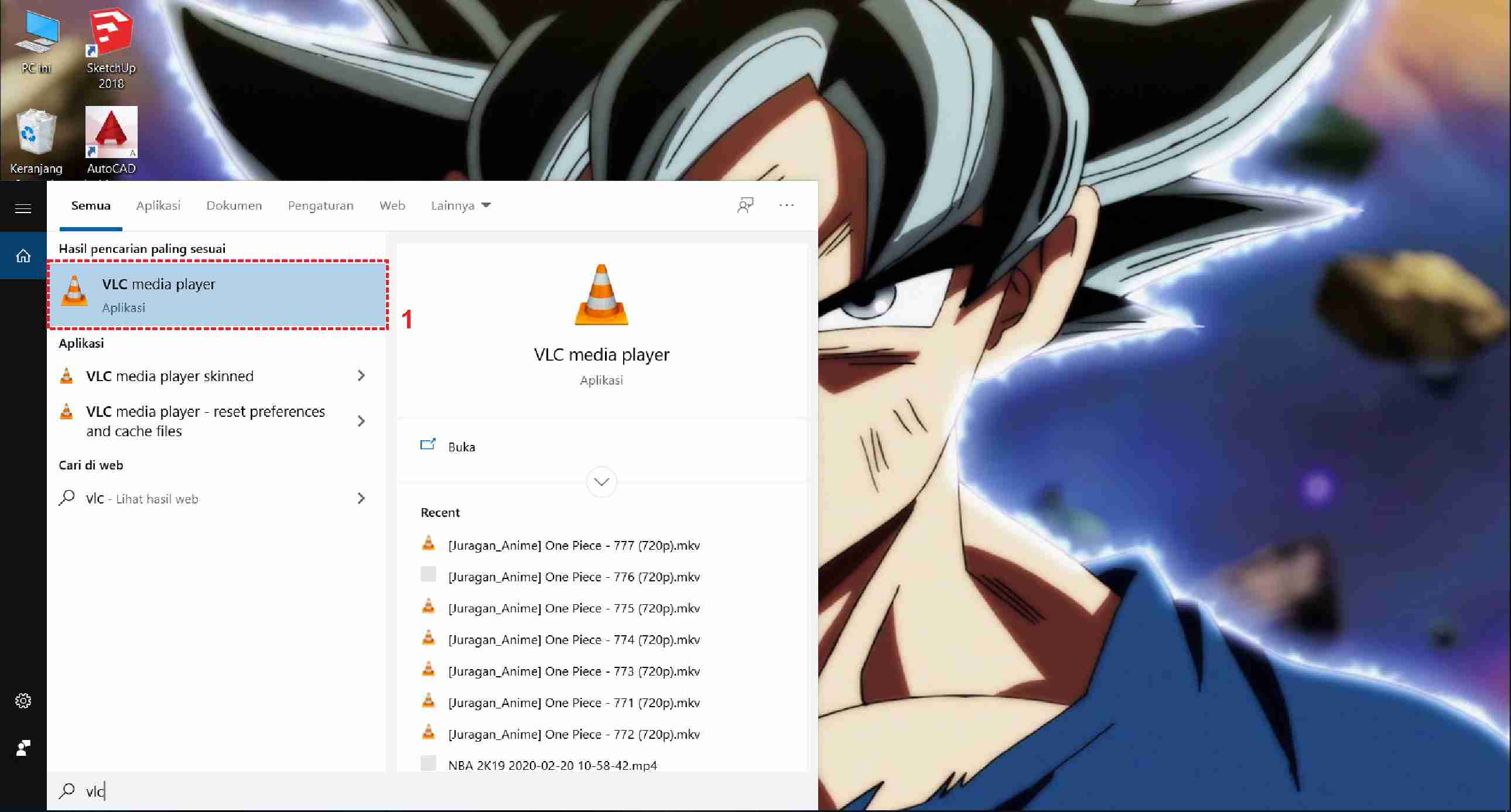
Task: Switch to the Aplikasi tab
Action: tap(158, 205)
